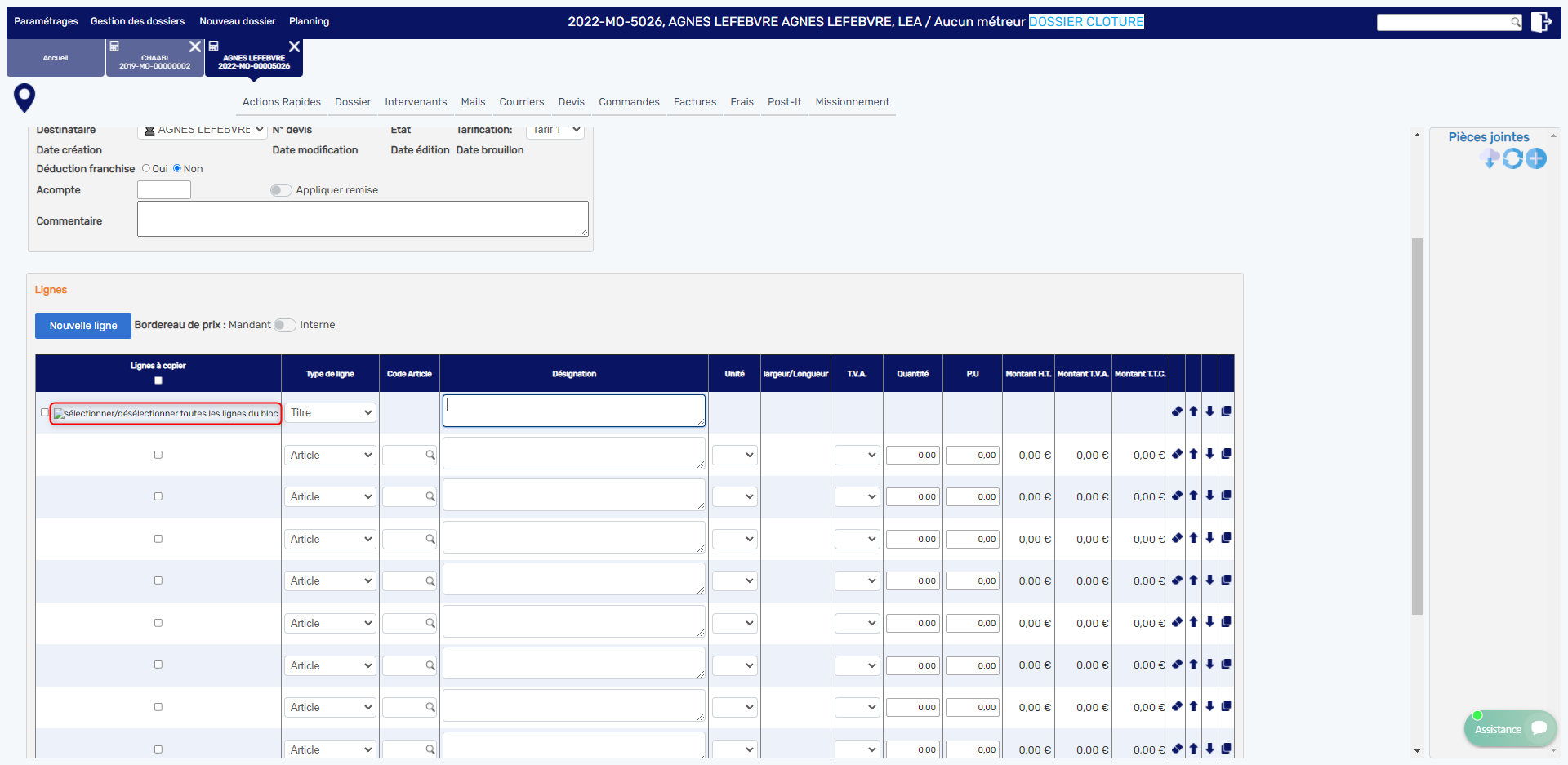The width and height of the screenshot is (1568, 765).
Task: Expand the first Article row T.V.A. dropdown
Action: 857,456
